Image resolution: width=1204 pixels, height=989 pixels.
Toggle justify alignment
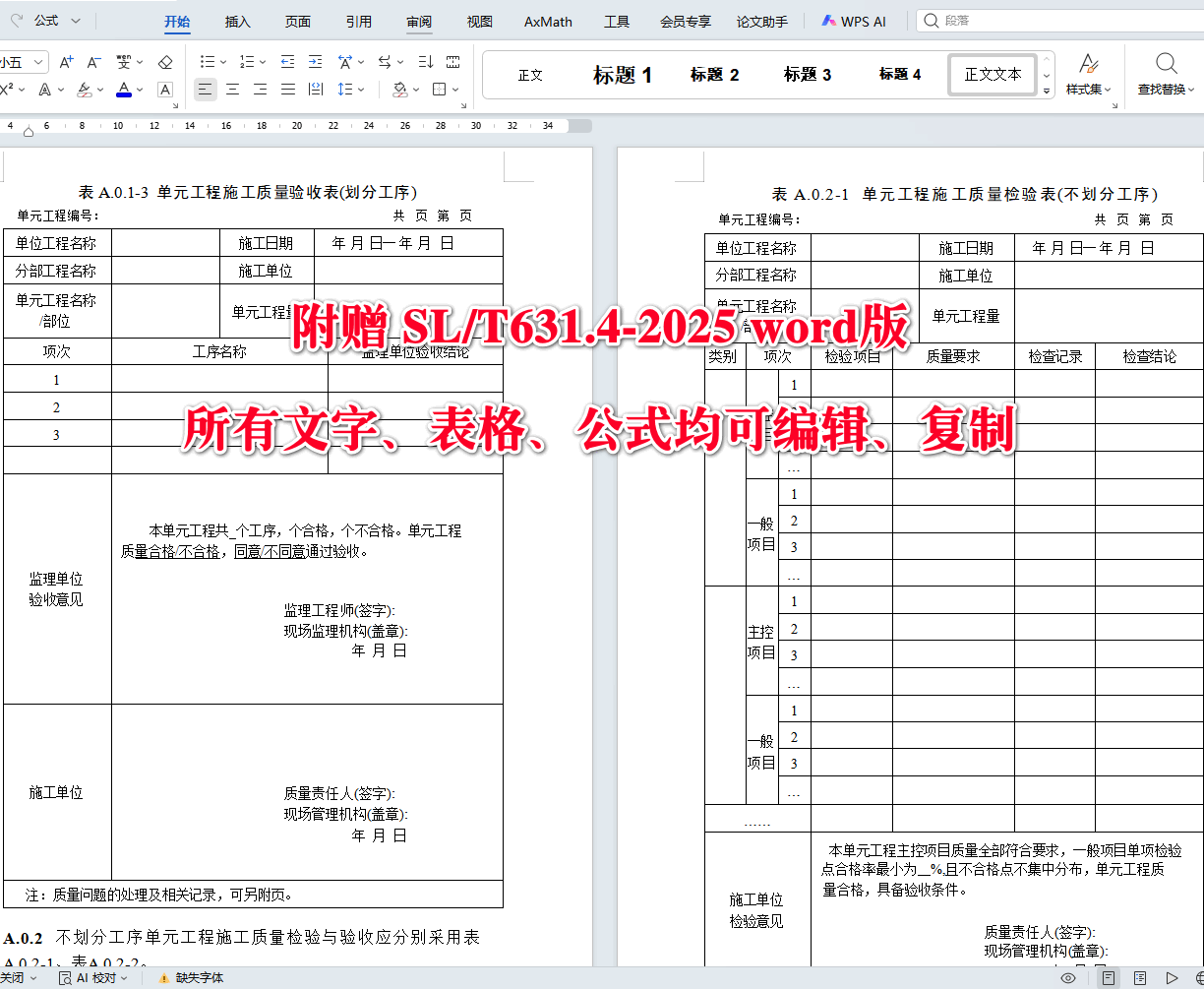click(287, 90)
